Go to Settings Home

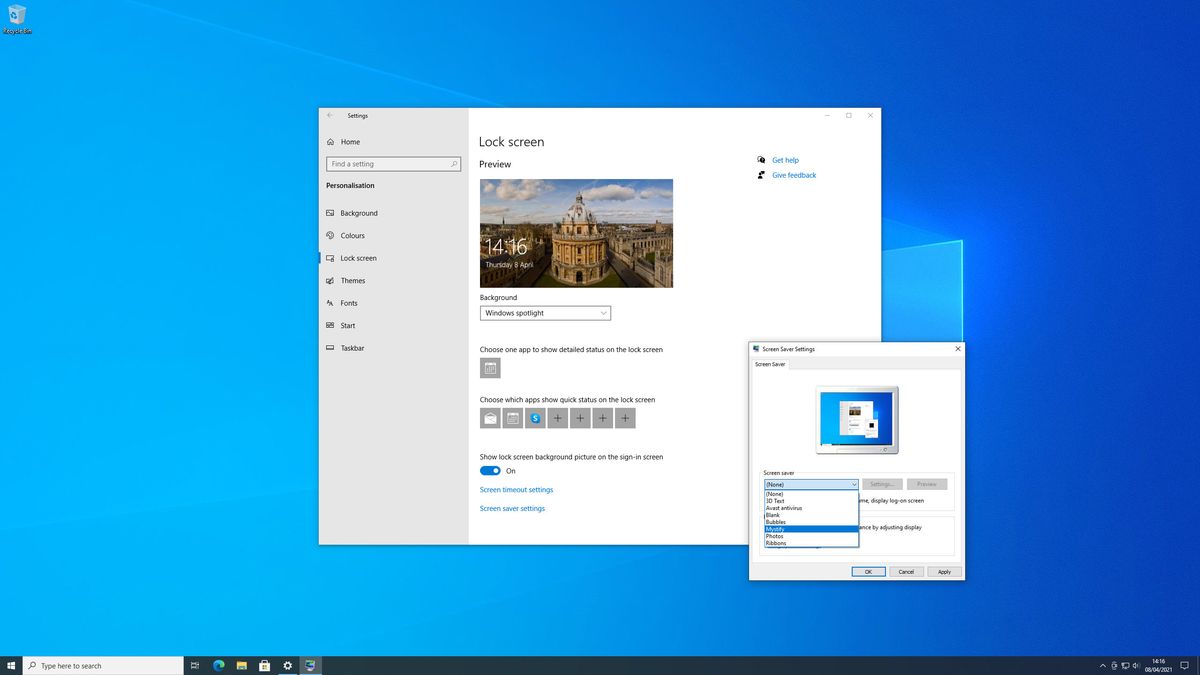(x=350, y=141)
